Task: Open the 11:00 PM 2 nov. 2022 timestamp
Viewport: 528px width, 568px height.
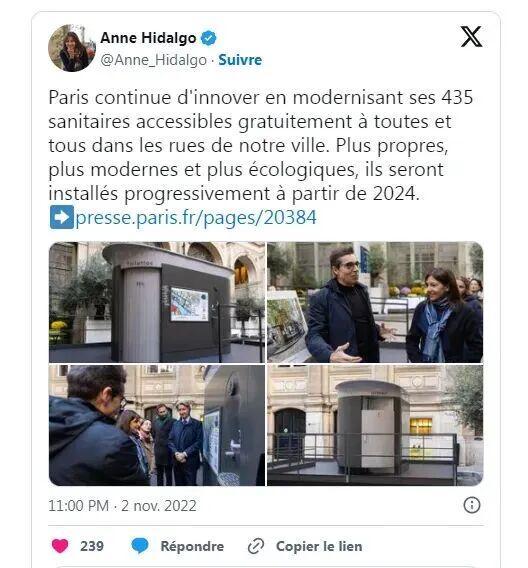Action: 122,506
